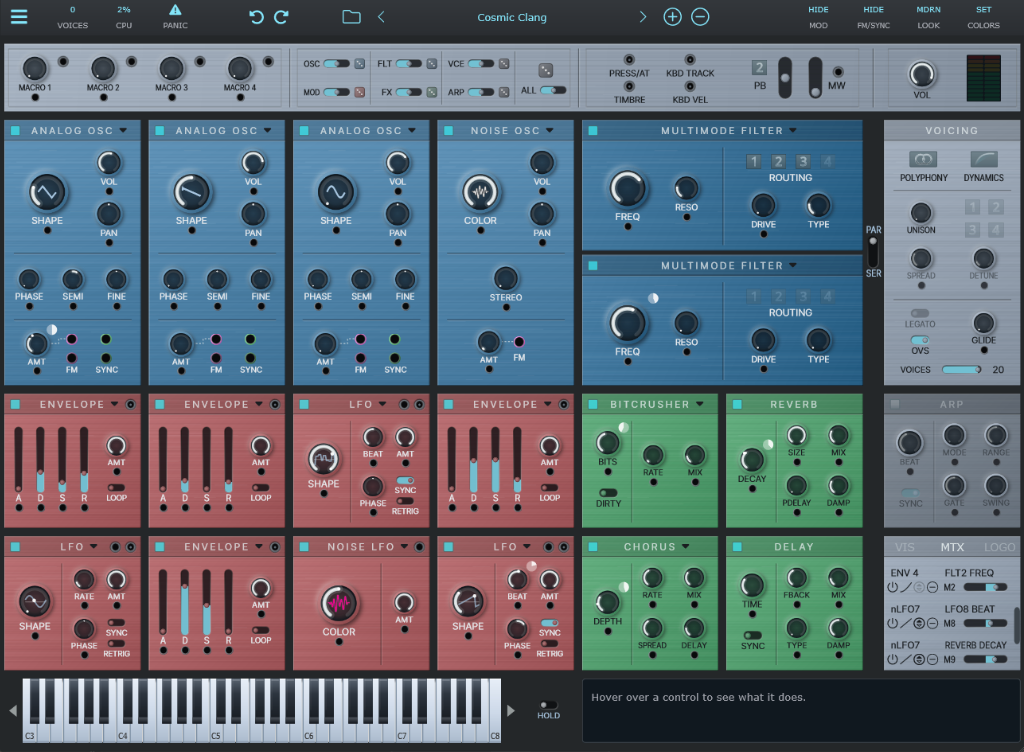Go to the previous preset arrow
1024x752 pixels.
click(381, 17)
